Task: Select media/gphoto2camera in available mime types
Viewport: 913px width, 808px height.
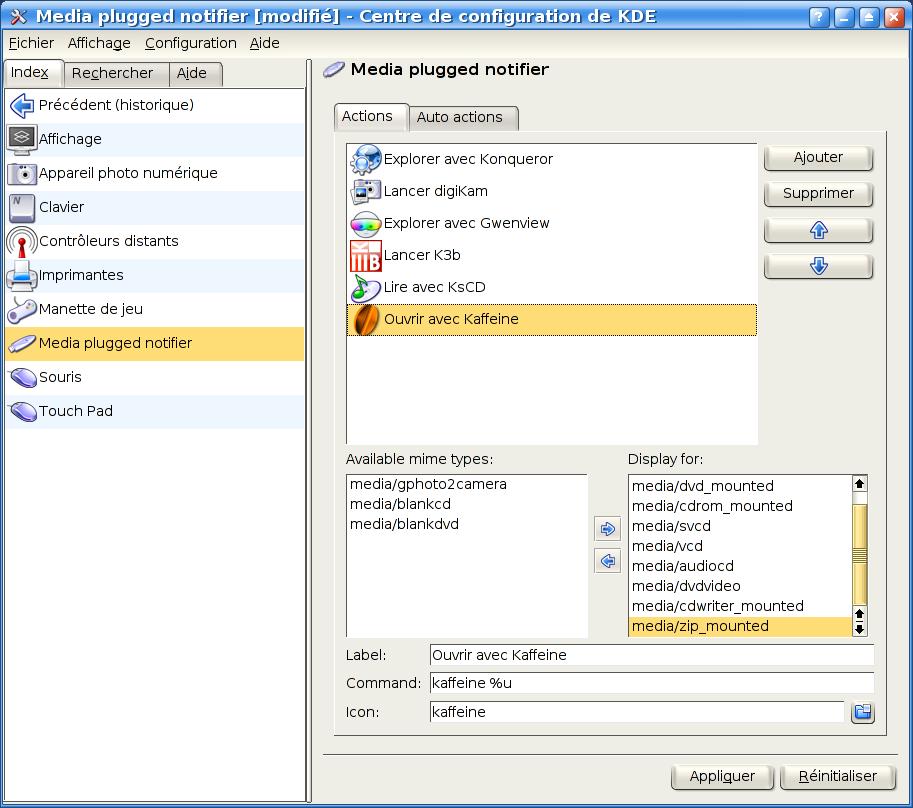Action: coord(428,484)
